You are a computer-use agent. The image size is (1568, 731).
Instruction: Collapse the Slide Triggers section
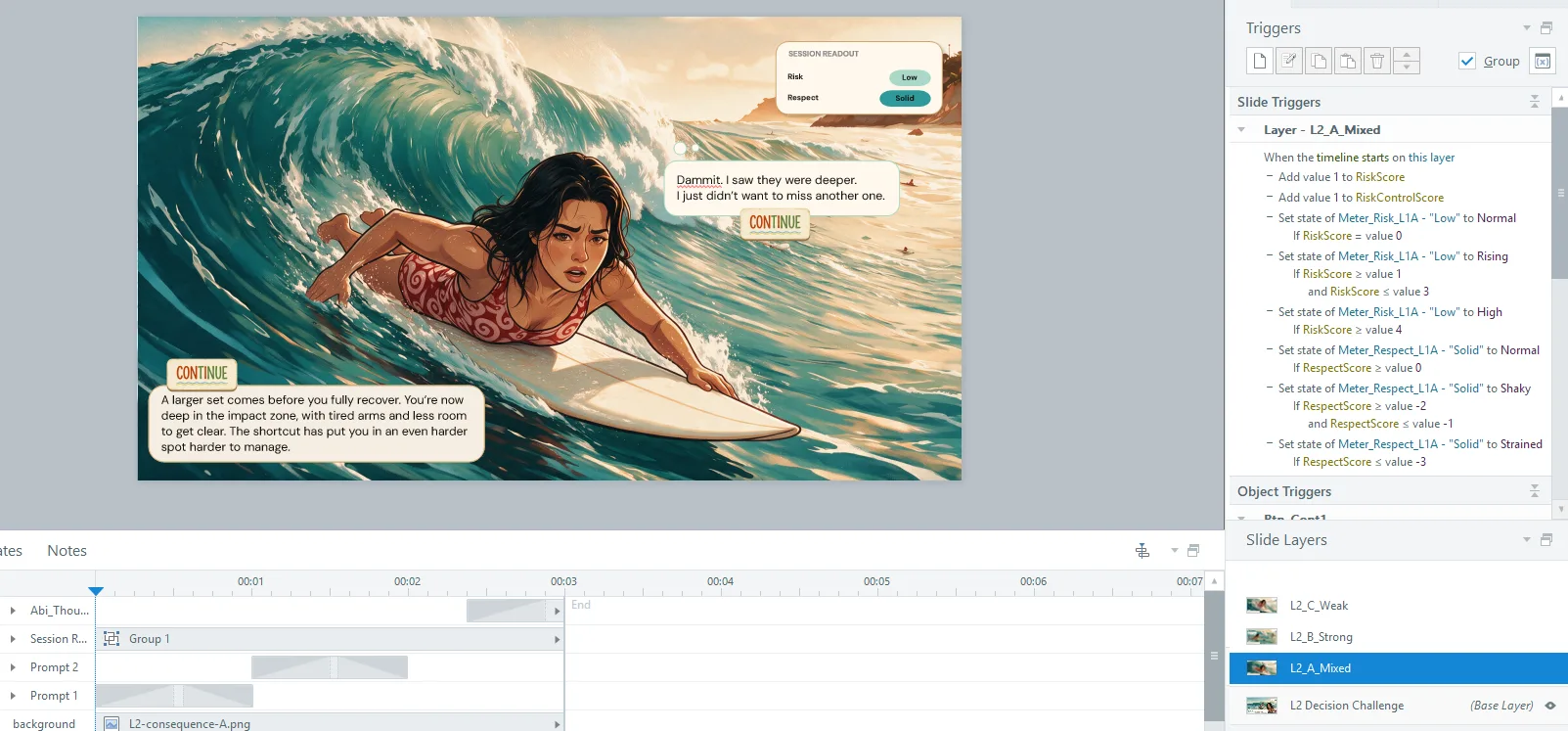tap(1535, 102)
